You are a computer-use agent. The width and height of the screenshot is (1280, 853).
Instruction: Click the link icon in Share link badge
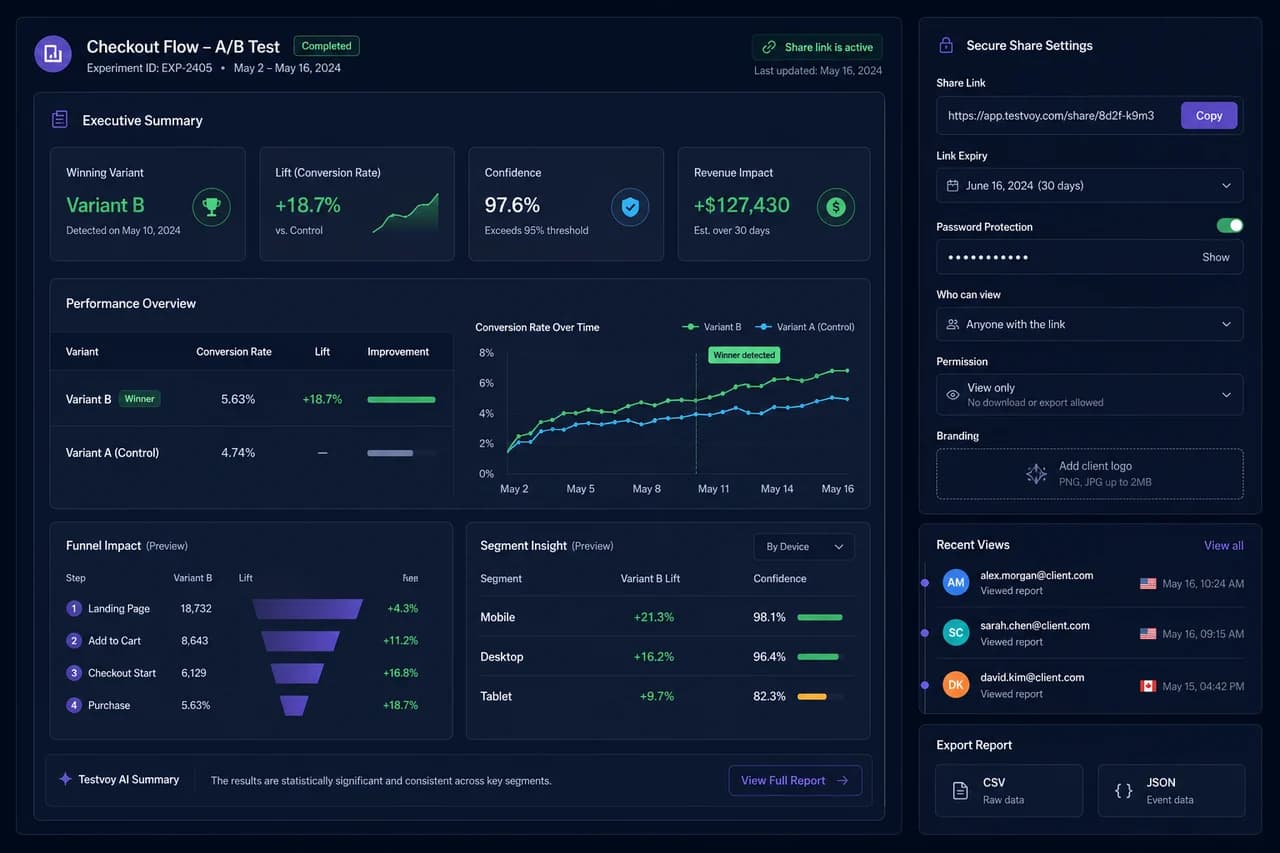point(769,47)
